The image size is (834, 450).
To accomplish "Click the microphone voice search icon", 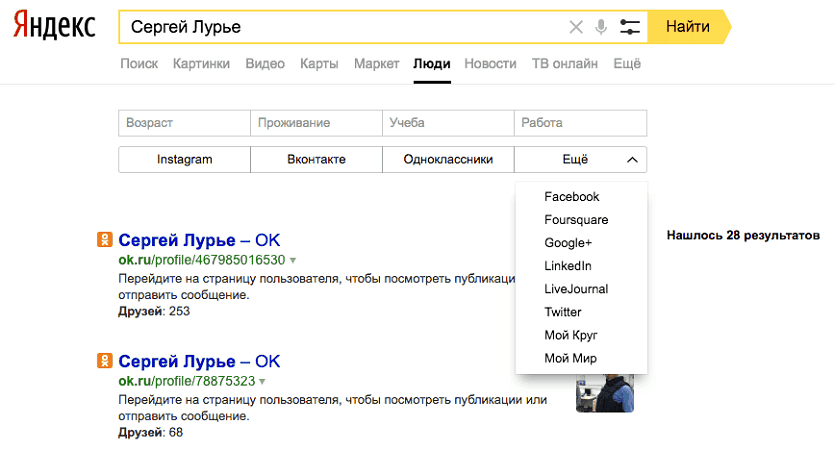I will [x=601, y=27].
